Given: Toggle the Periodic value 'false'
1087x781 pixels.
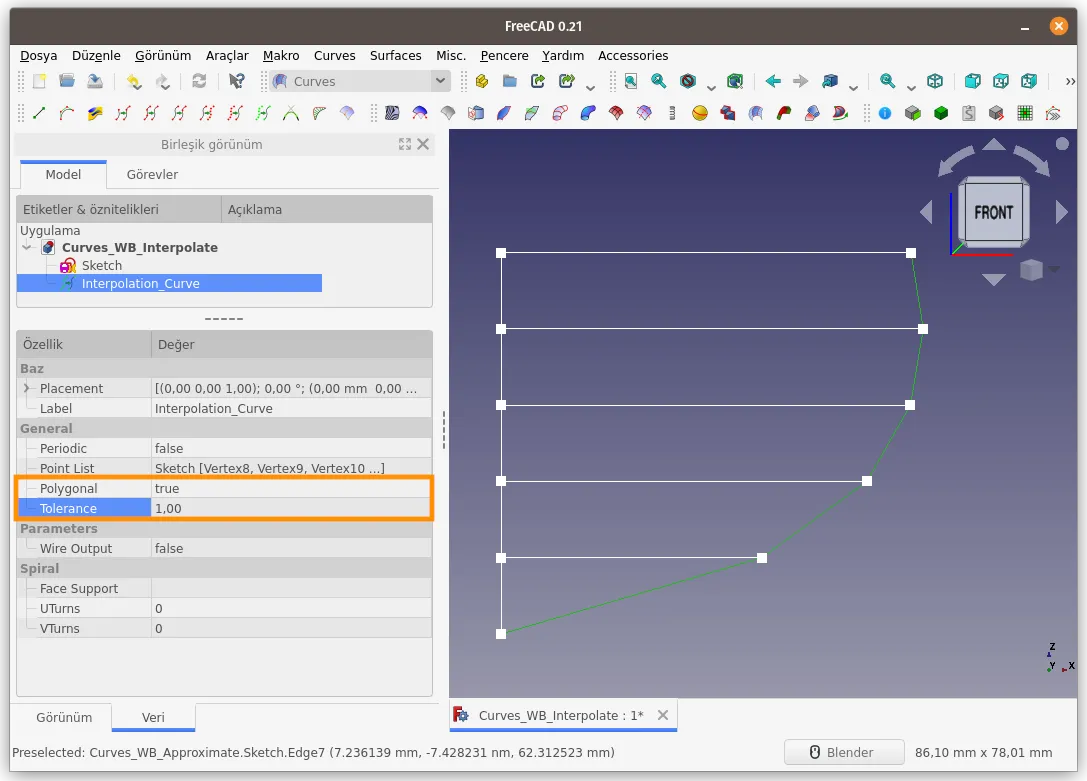Looking at the screenshot, I should tap(291, 448).
